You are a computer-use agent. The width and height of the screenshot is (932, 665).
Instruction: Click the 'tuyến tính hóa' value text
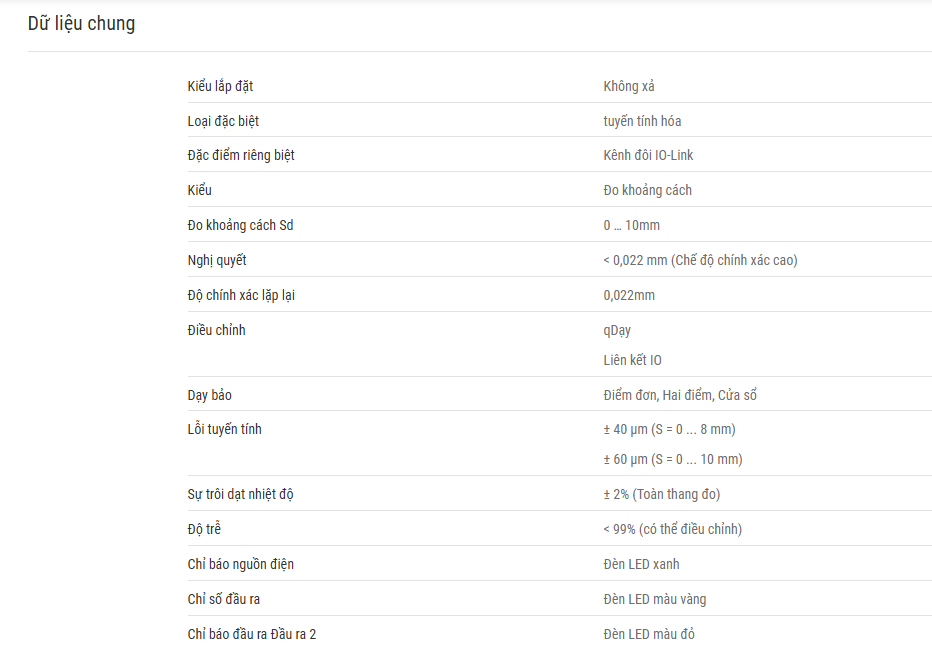click(x=643, y=121)
